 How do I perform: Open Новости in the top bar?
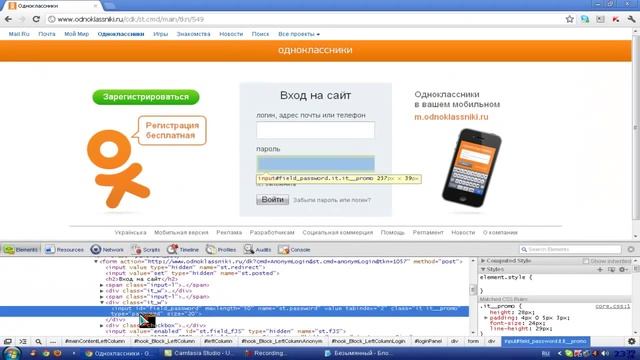tap(231, 34)
